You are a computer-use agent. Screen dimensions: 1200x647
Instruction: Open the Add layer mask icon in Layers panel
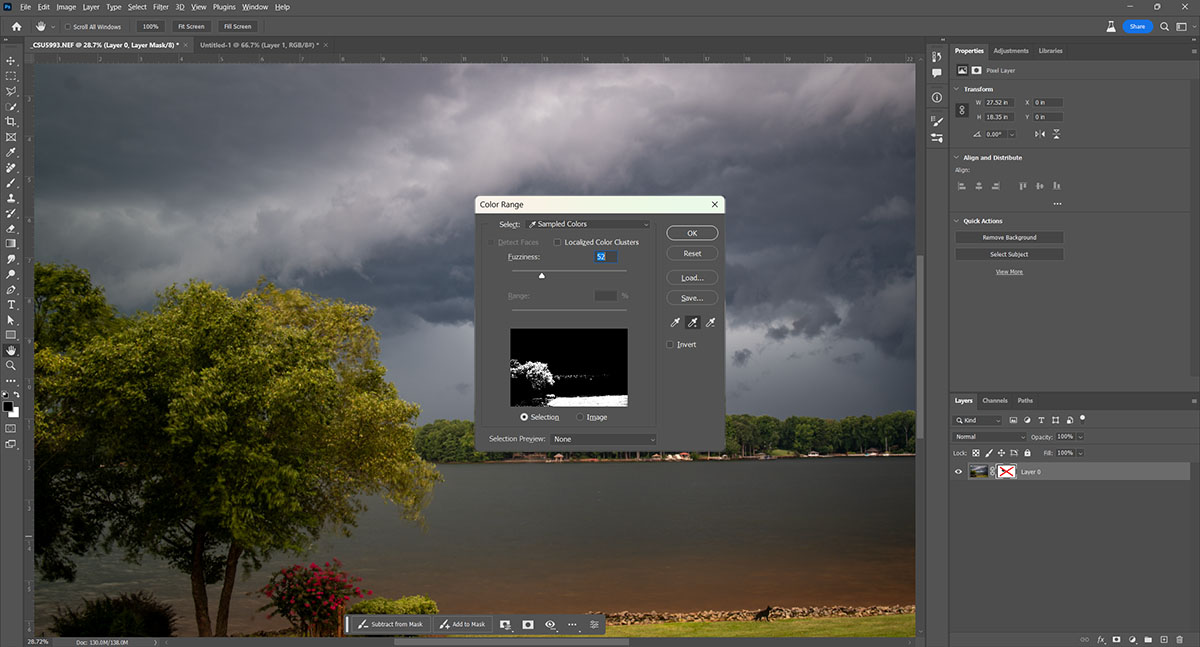pos(1118,639)
